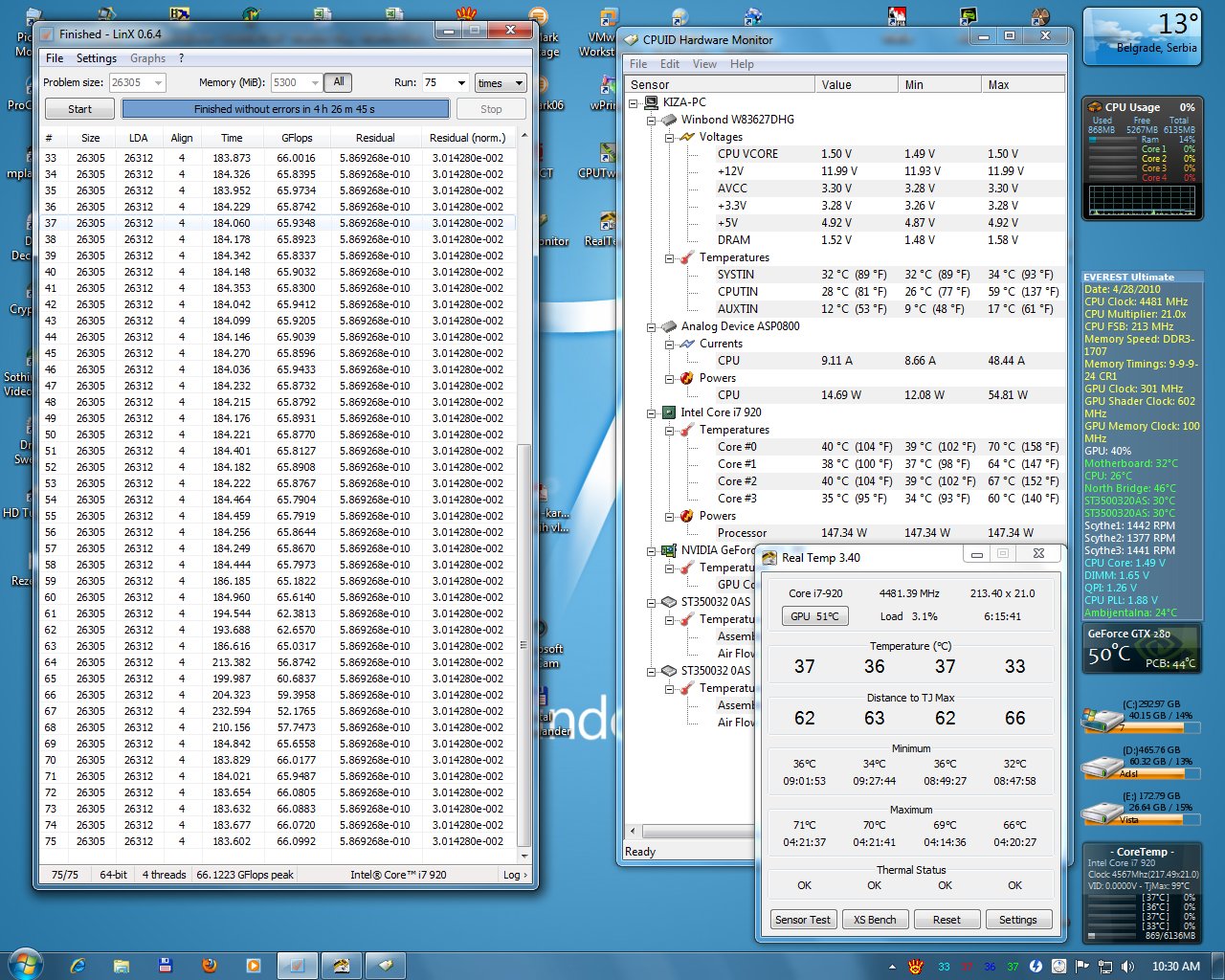Screen dimensions: 1225x980
Task: Open the LinX ? help menu
Action: coord(181,58)
